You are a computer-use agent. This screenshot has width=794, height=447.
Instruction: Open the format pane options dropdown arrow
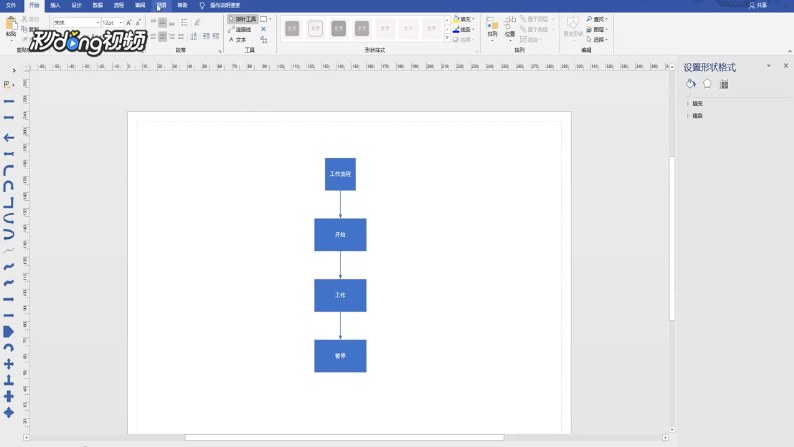pos(768,66)
